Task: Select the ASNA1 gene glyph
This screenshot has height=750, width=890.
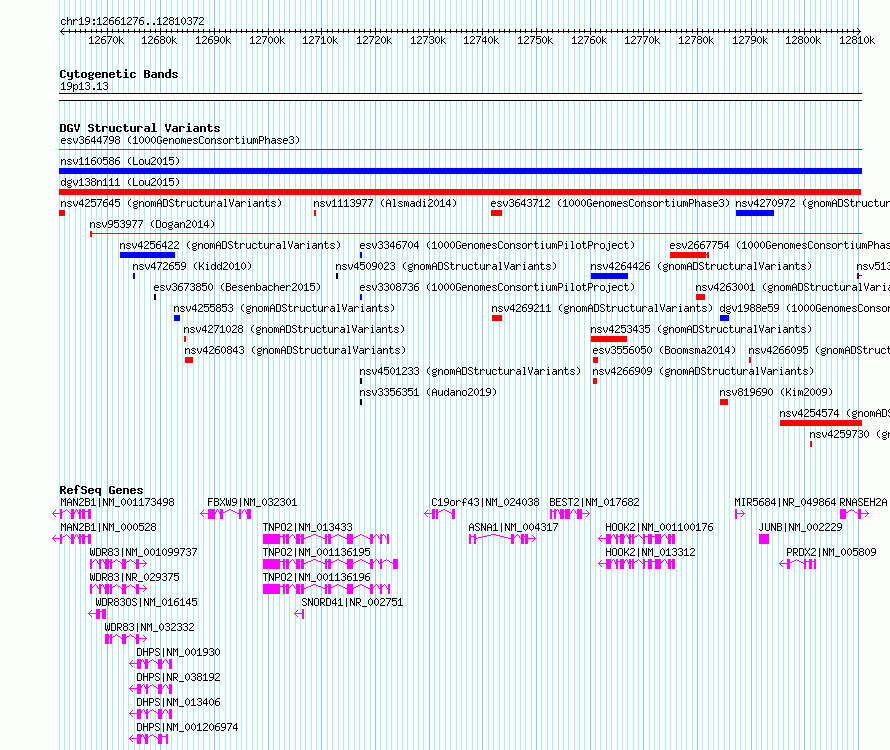Action: point(500,539)
